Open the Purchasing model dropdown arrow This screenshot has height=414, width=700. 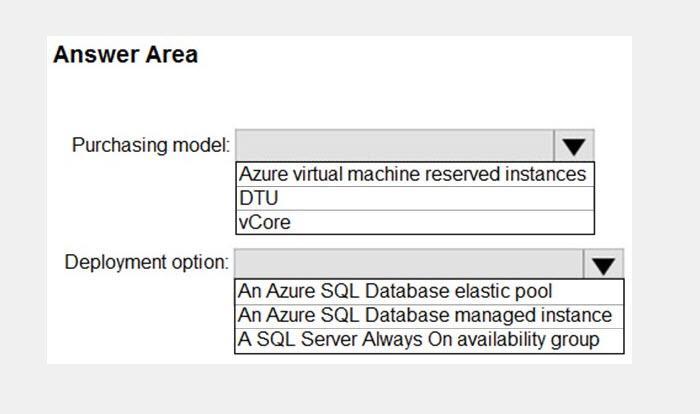point(574,146)
